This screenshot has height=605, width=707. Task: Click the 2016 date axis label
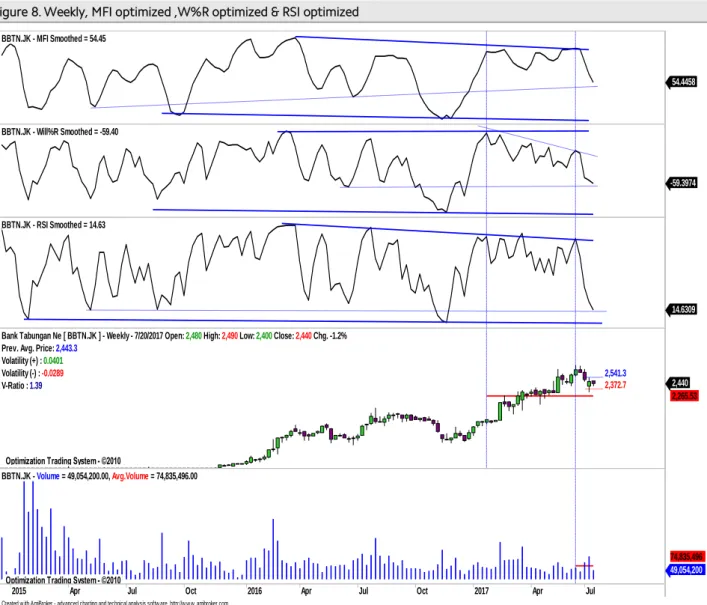click(x=254, y=591)
